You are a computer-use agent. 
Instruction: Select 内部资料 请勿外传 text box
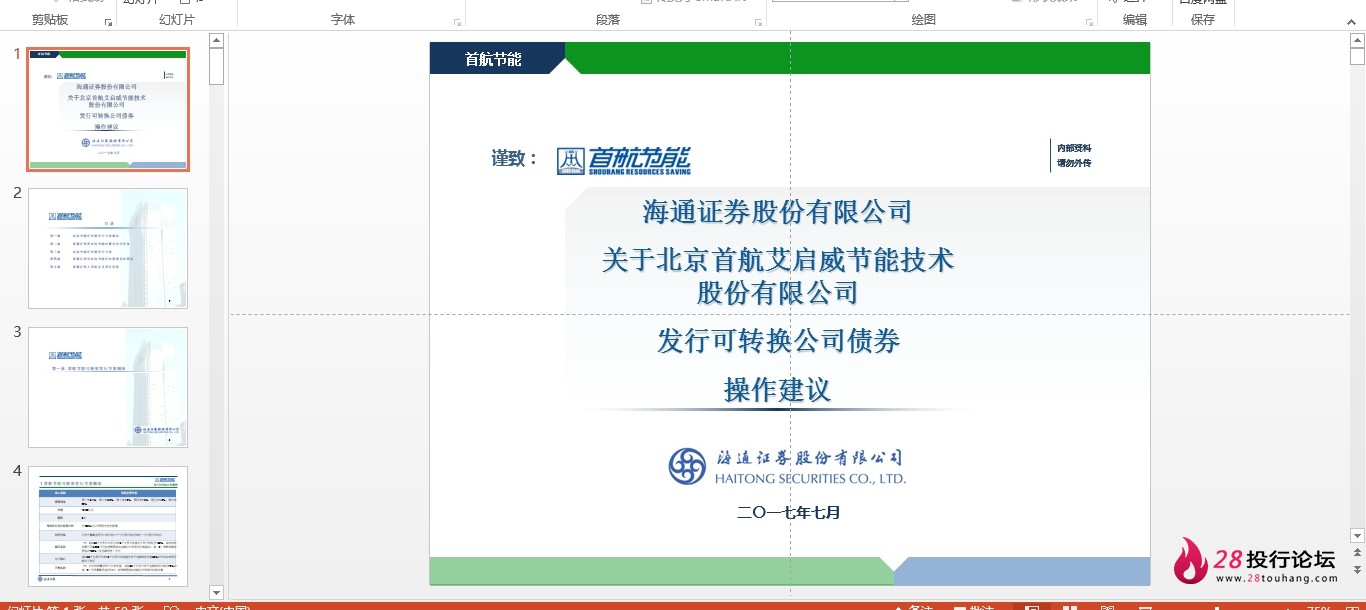(x=1074, y=155)
